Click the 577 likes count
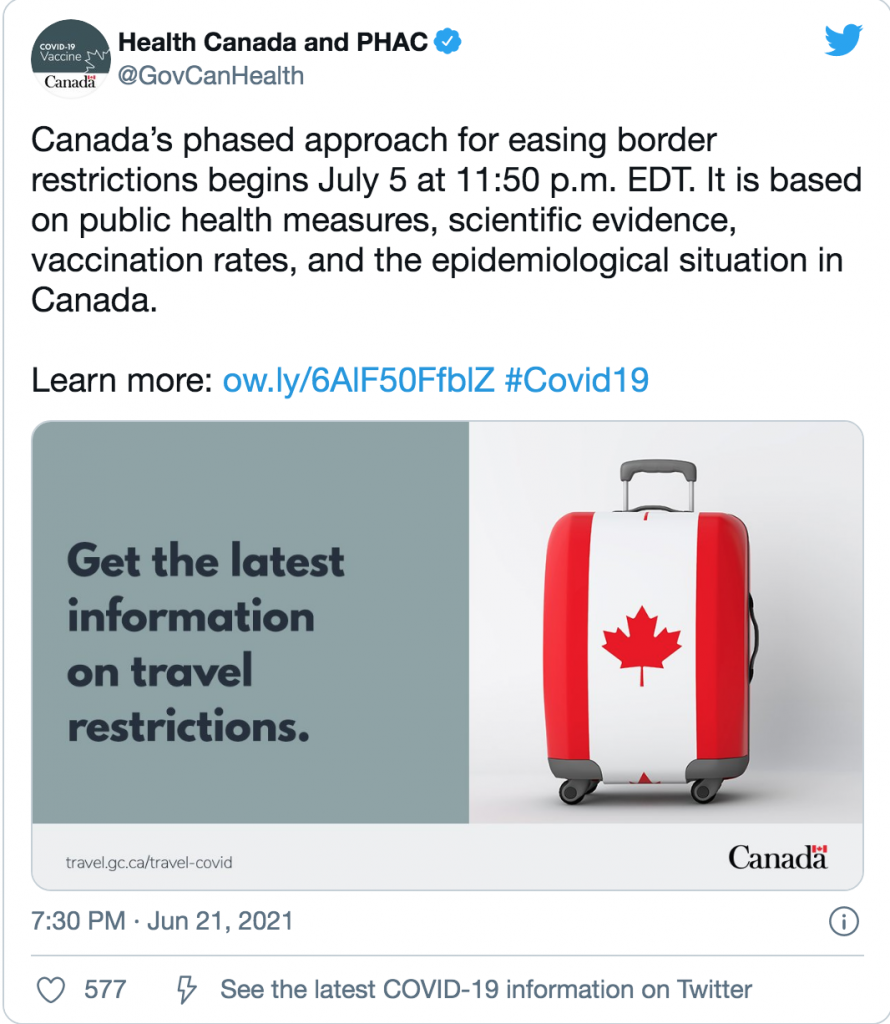 tap(105, 989)
